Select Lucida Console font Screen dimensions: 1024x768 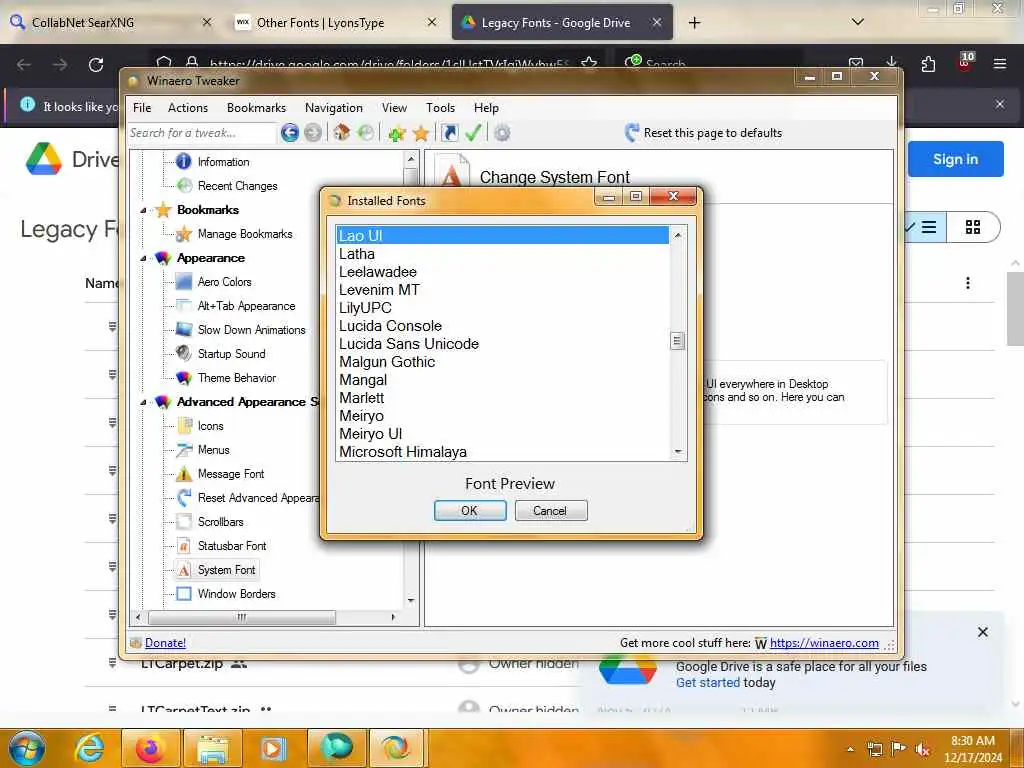tap(502, 326)
